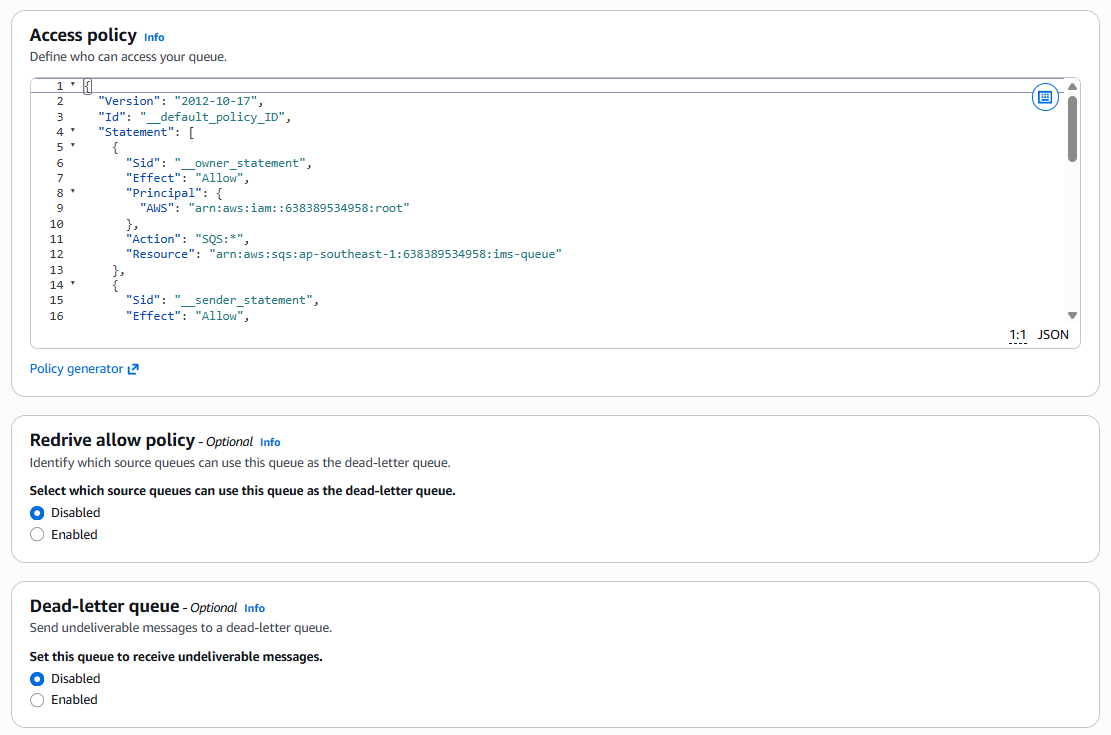
Task: Click the 1:1 cursor position indicator
Action: [1018, 335]
